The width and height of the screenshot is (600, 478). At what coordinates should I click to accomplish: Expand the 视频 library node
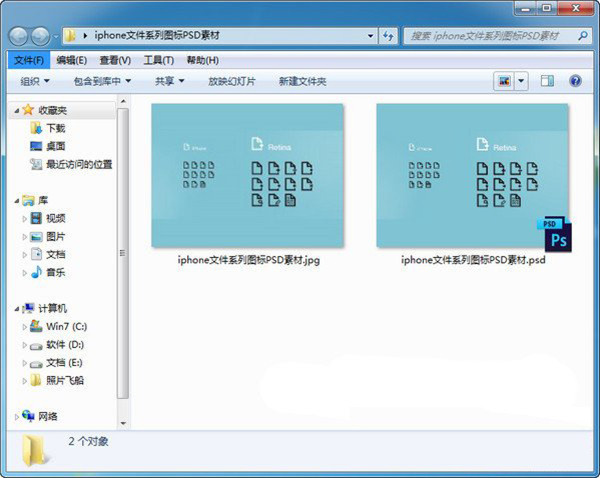pos(24,219)
